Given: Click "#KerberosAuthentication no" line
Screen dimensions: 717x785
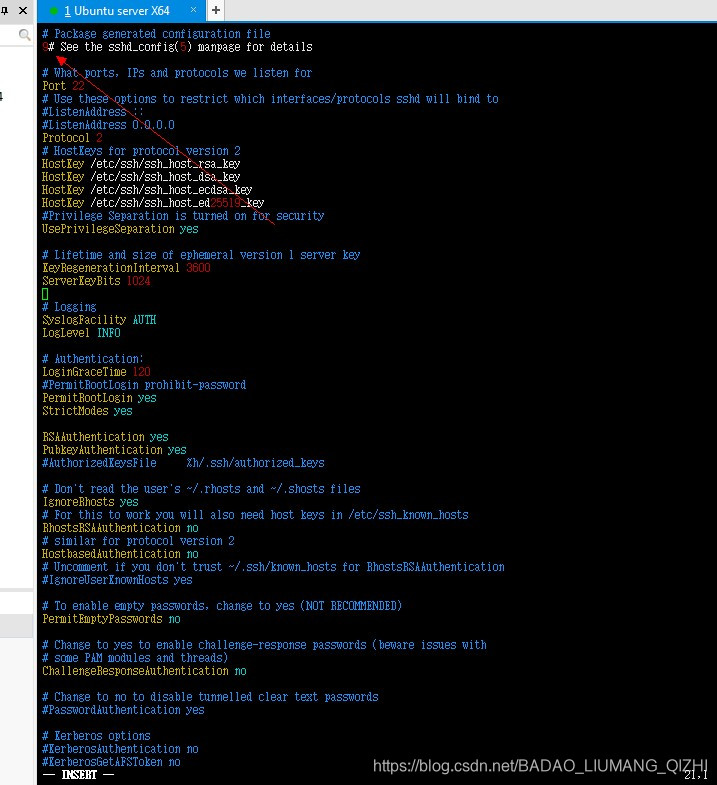Looking at the screenshot, I should pyautogui.click(x=120, y=749).
